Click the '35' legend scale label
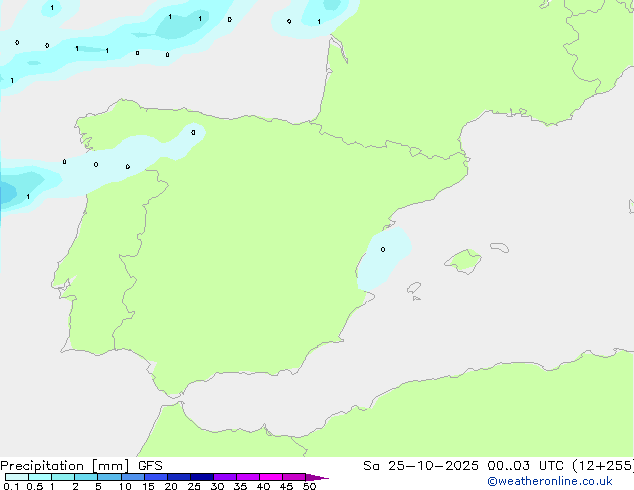Image resolution: width=634 pixels, height=490 pixels. [240, 486]
